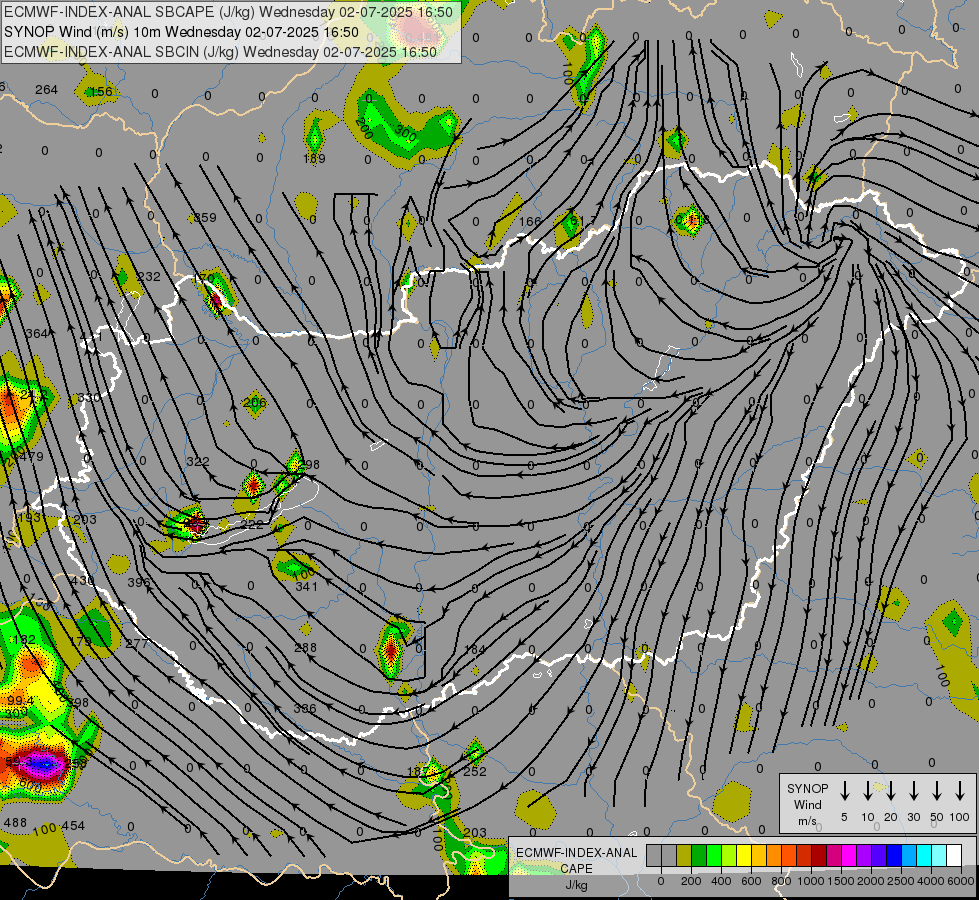The image size is (979, 900).
Task: Click the wind arrow above the 50 m/s label
Action: pos(937,791)
